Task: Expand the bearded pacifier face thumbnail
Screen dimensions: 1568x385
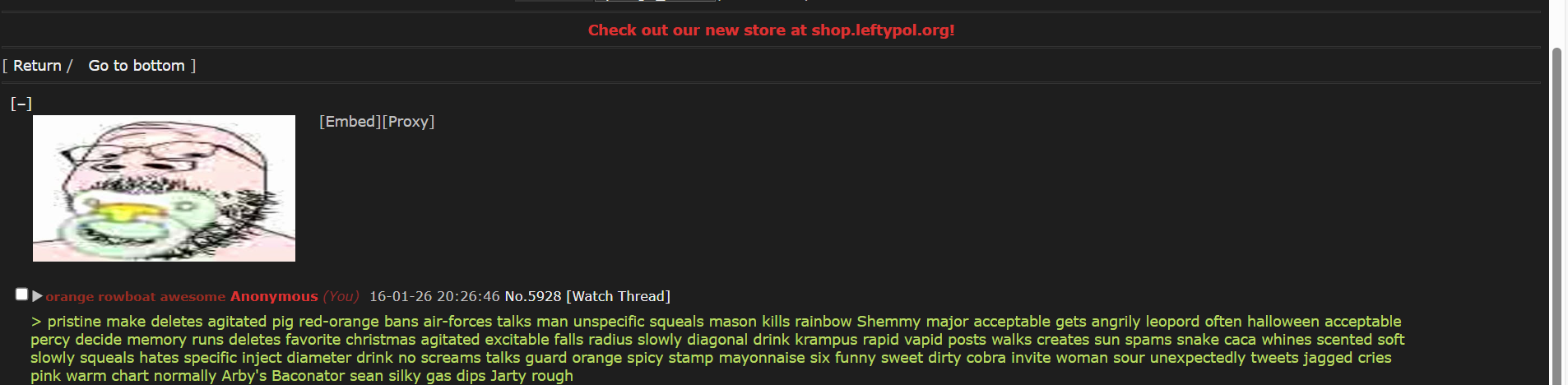Action: point(164,188)
